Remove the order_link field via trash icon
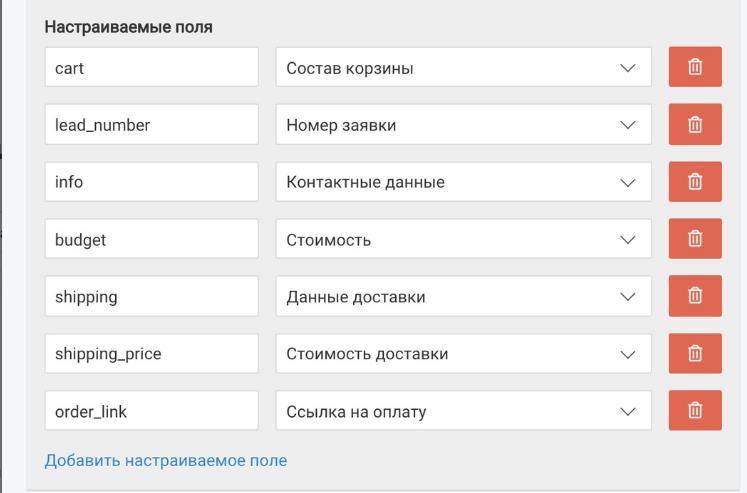Image resolution: width=747 pixels, height=493 pixels. point(695,411)
